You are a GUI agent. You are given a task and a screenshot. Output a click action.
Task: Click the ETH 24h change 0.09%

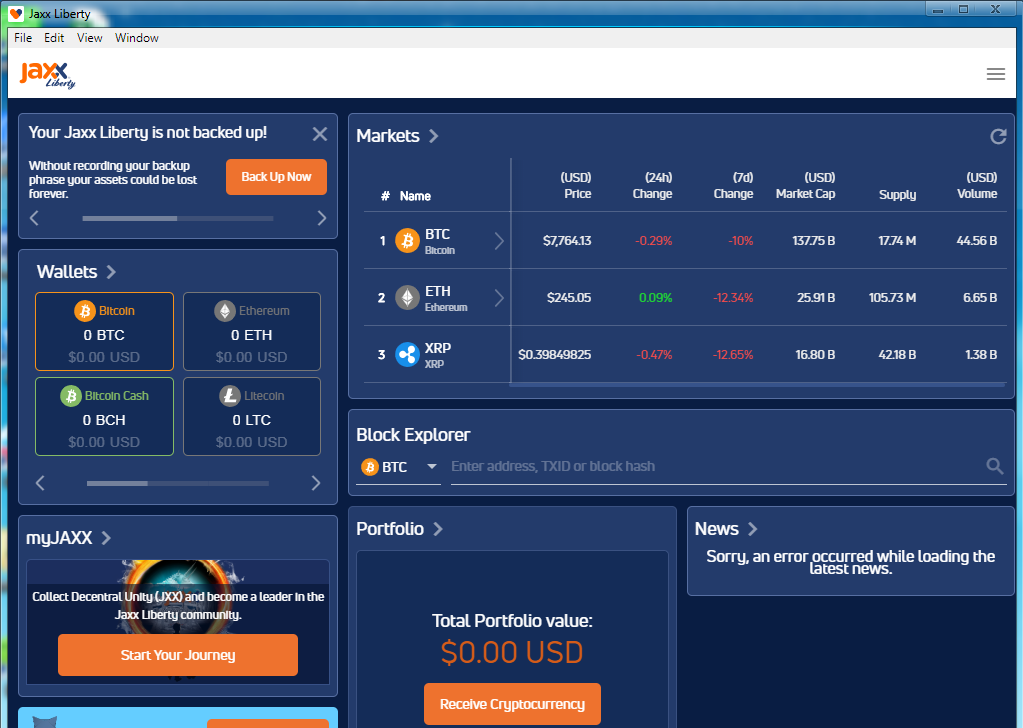pyautogui.click(x=656, y=298)
